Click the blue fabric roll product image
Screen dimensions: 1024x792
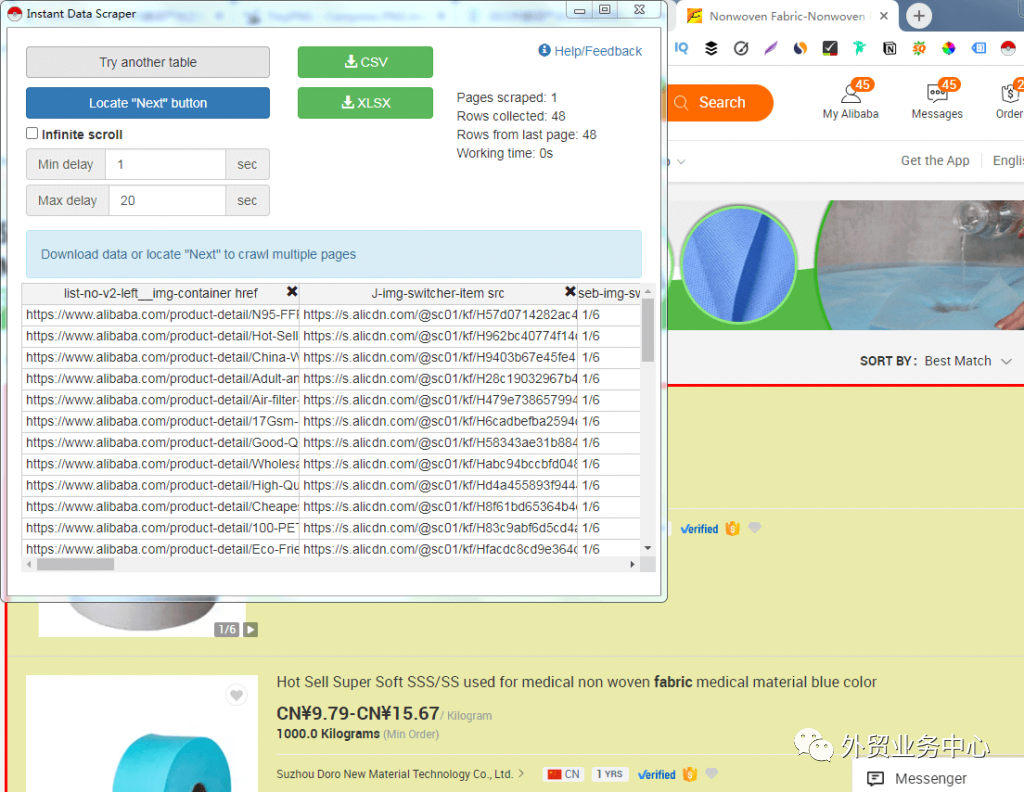142,734
